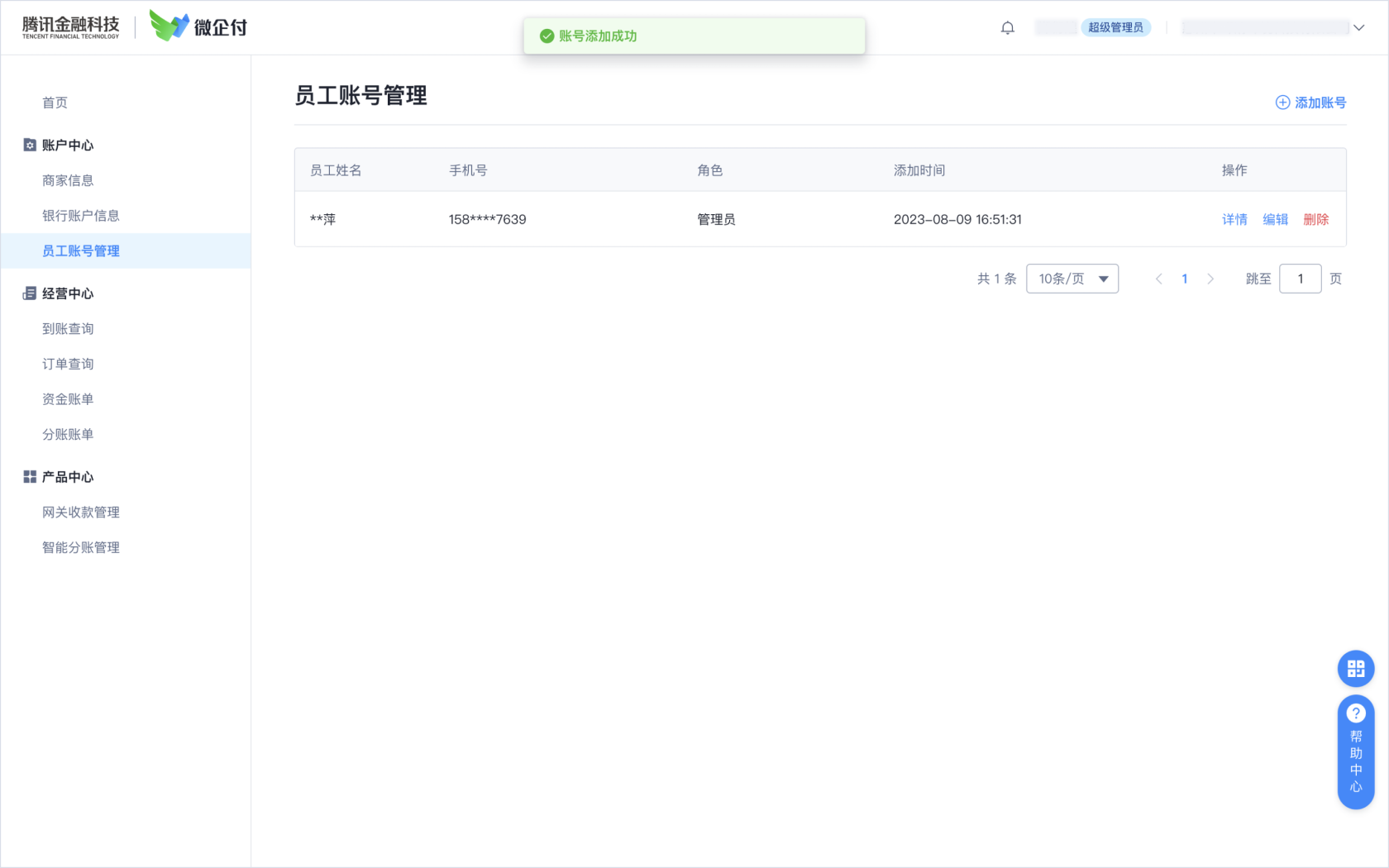Image resolution: width=1389 pixels, height=868 pixels.
Task: Open 分账账单 in the sidebar
Action: click(x=68, y=434)
